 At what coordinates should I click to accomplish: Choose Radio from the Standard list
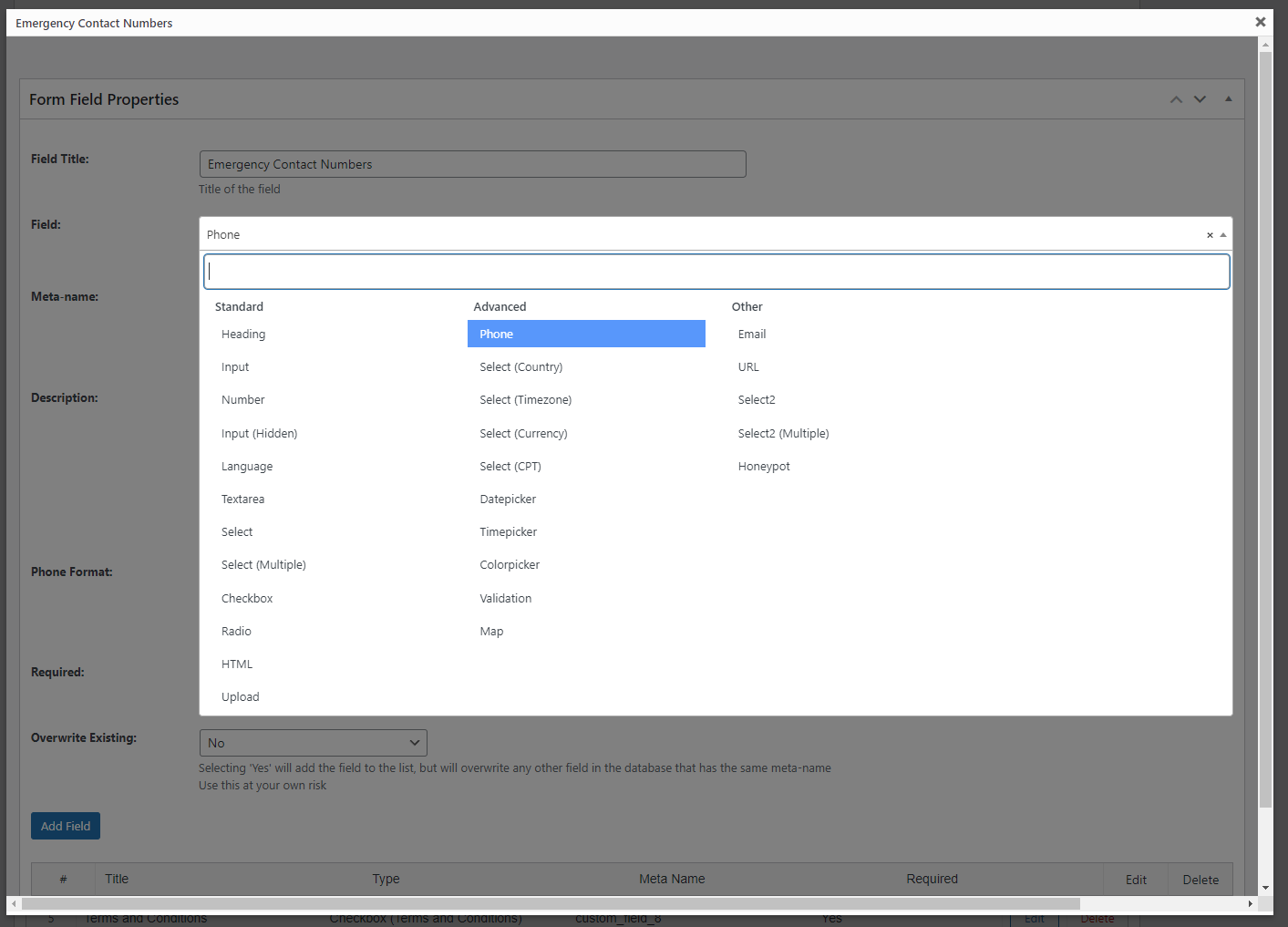(x=236, y=632)
